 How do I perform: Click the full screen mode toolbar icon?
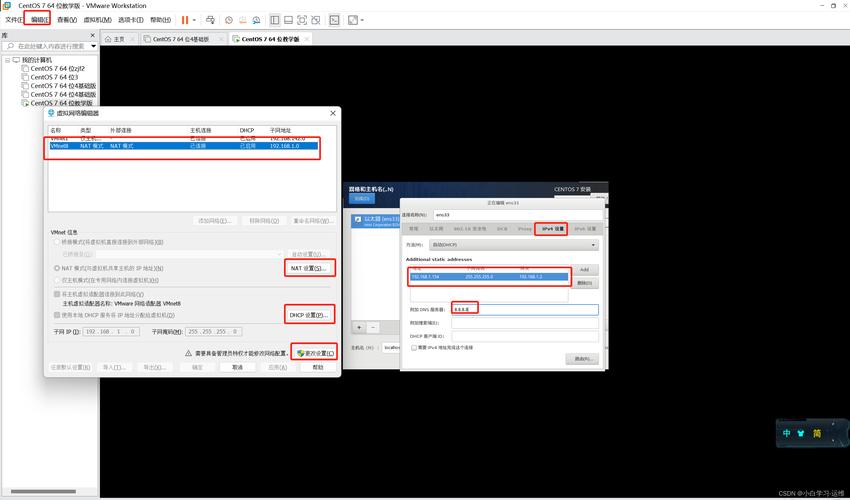(x=302, y=20)
